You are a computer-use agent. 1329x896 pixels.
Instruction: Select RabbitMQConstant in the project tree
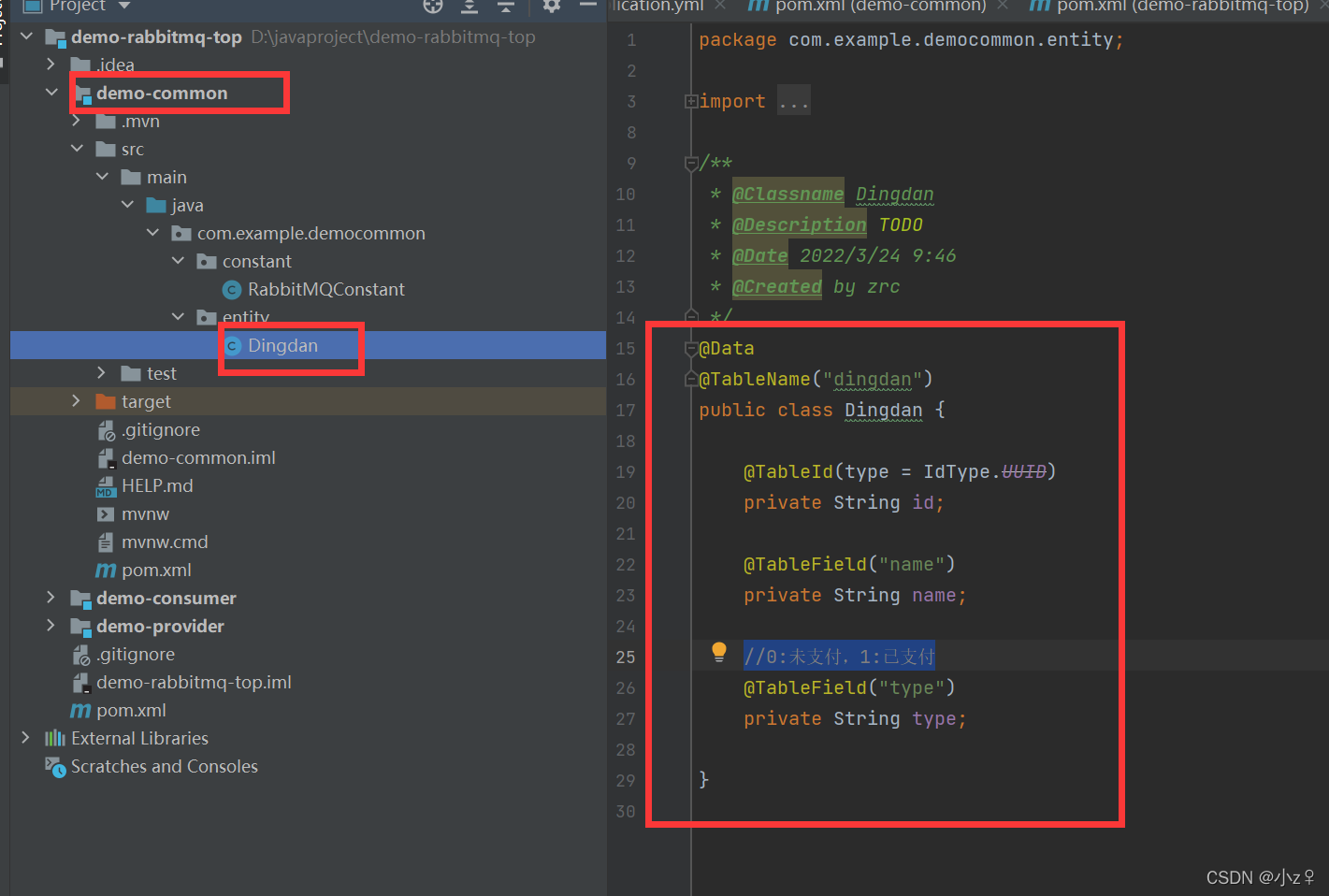pos(326,290)
